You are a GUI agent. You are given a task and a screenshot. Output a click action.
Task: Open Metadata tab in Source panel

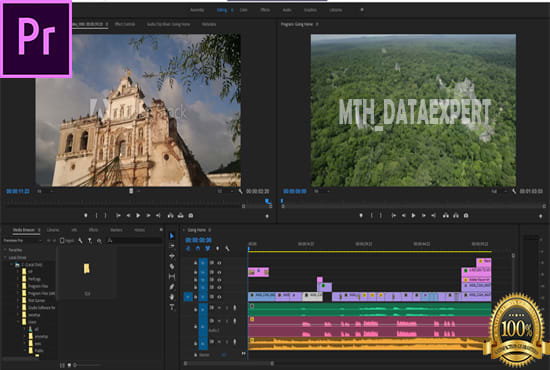click(209, 24)
